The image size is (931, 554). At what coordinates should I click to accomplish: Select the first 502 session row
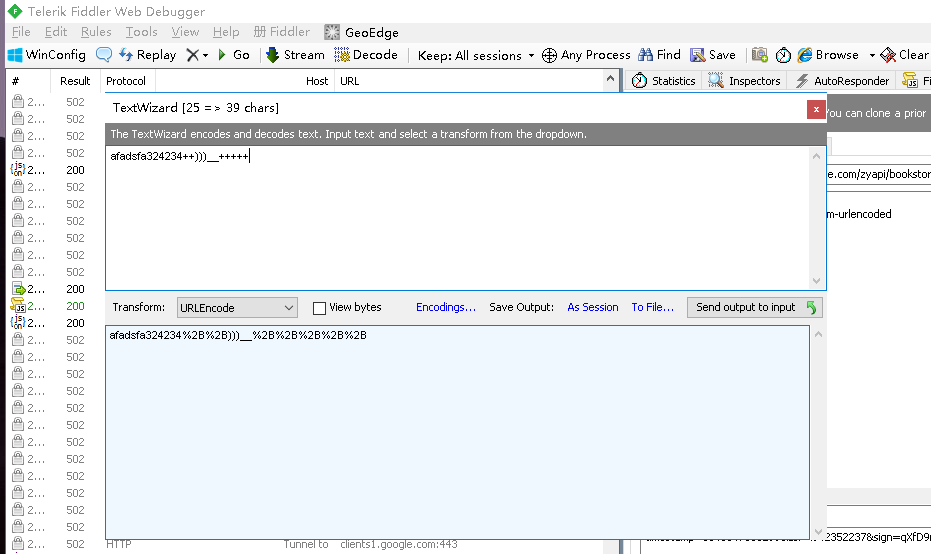(x=56, y=102)
